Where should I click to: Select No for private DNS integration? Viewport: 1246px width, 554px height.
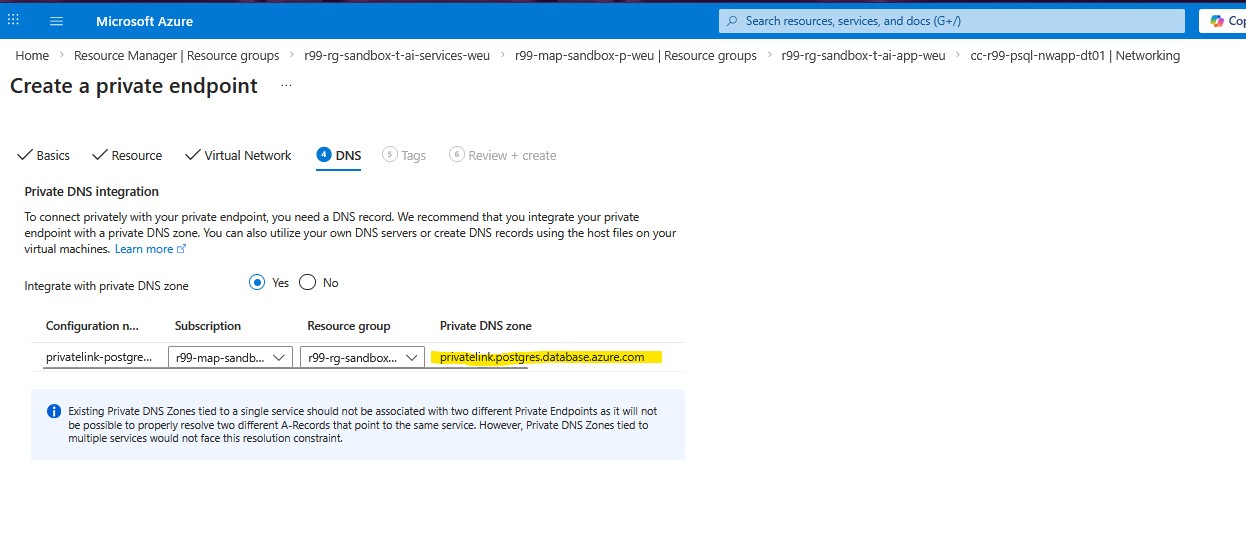pos(307,283)
